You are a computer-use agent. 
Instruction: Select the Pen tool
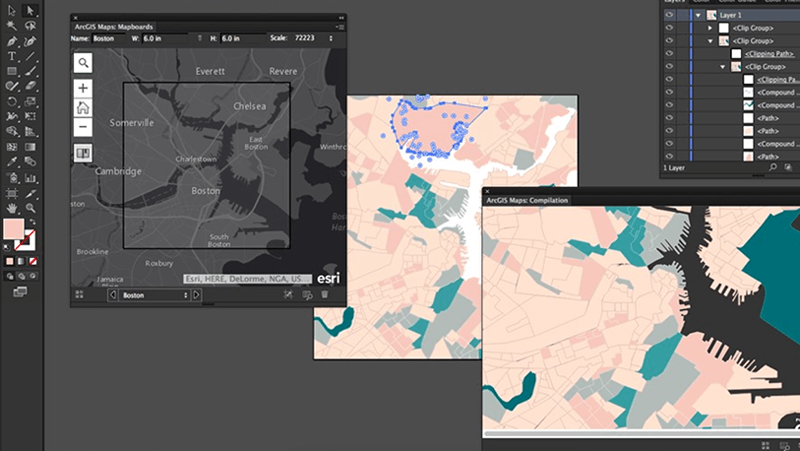[11, 41]
